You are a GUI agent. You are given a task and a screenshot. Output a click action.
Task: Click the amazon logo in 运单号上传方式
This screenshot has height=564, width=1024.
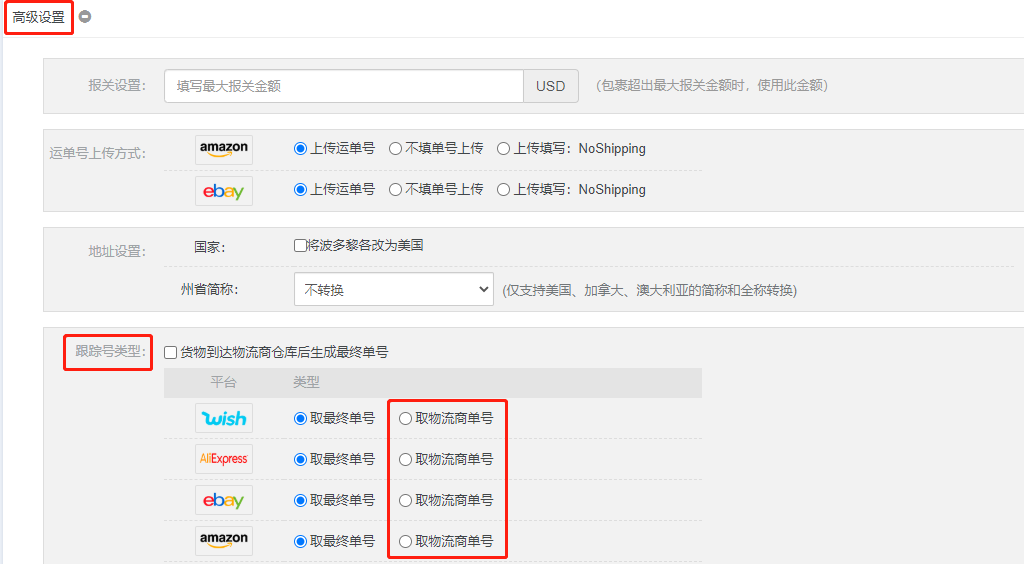pos(223,149)
